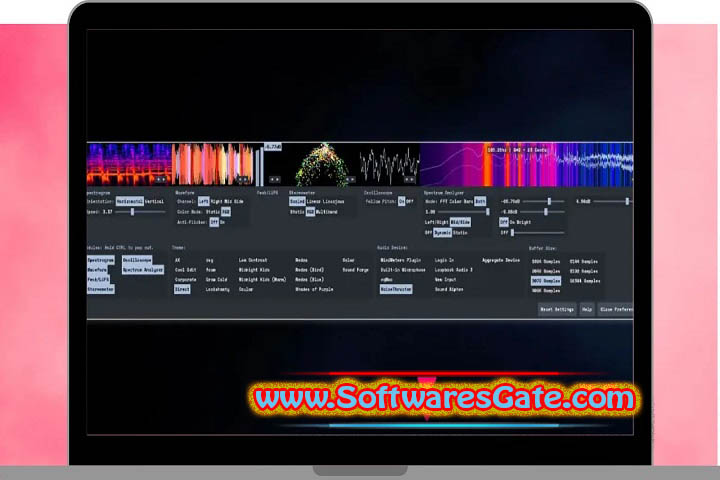
Task: Choose 16384 Samples buffer size
Action: point(585,281)
